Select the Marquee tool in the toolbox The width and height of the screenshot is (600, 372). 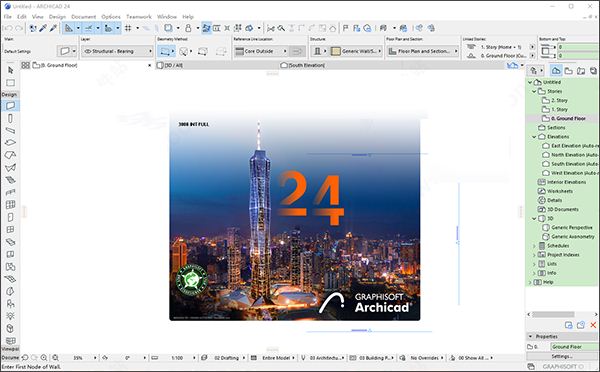tap(10, 83)
